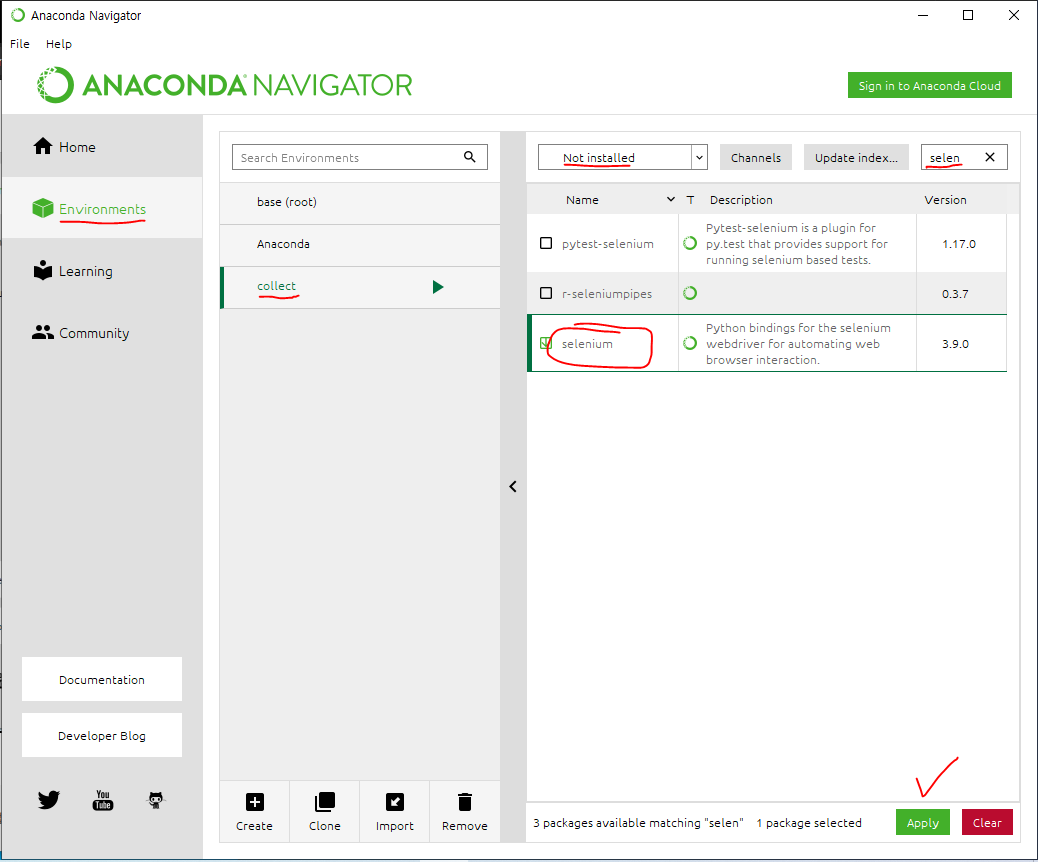The height and width of the screenshot is (862, 1038).
Task: Open the Developer Blog button
Action: pos(102,736)
